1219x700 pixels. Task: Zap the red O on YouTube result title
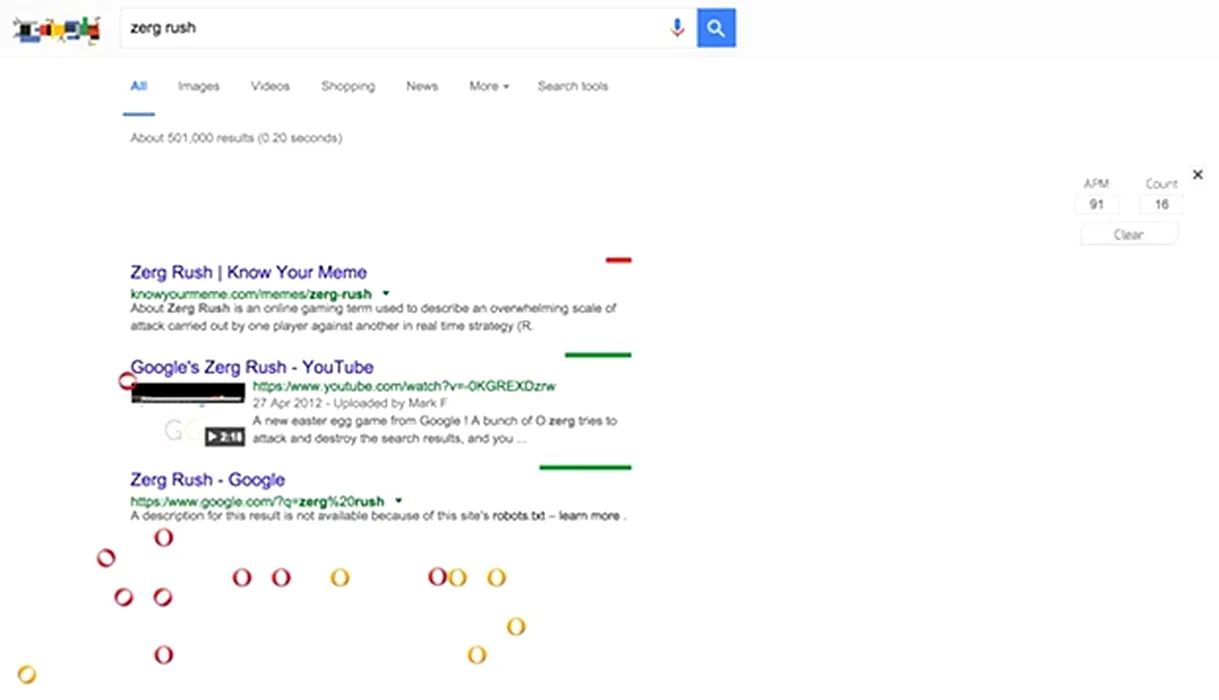[x=127, y=381]
